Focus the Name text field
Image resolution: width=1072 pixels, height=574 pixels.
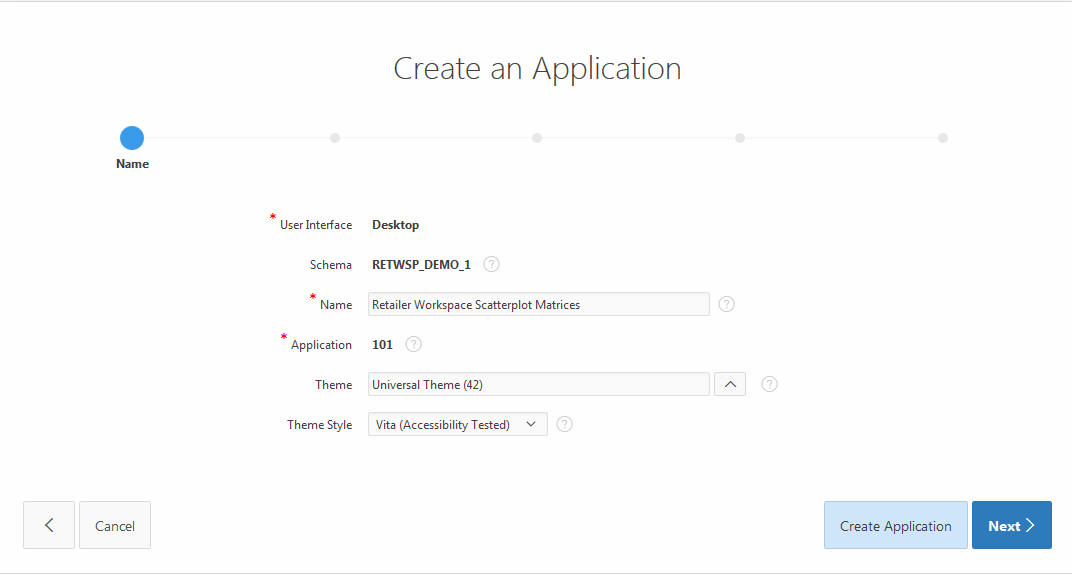(x=539, y=304)
